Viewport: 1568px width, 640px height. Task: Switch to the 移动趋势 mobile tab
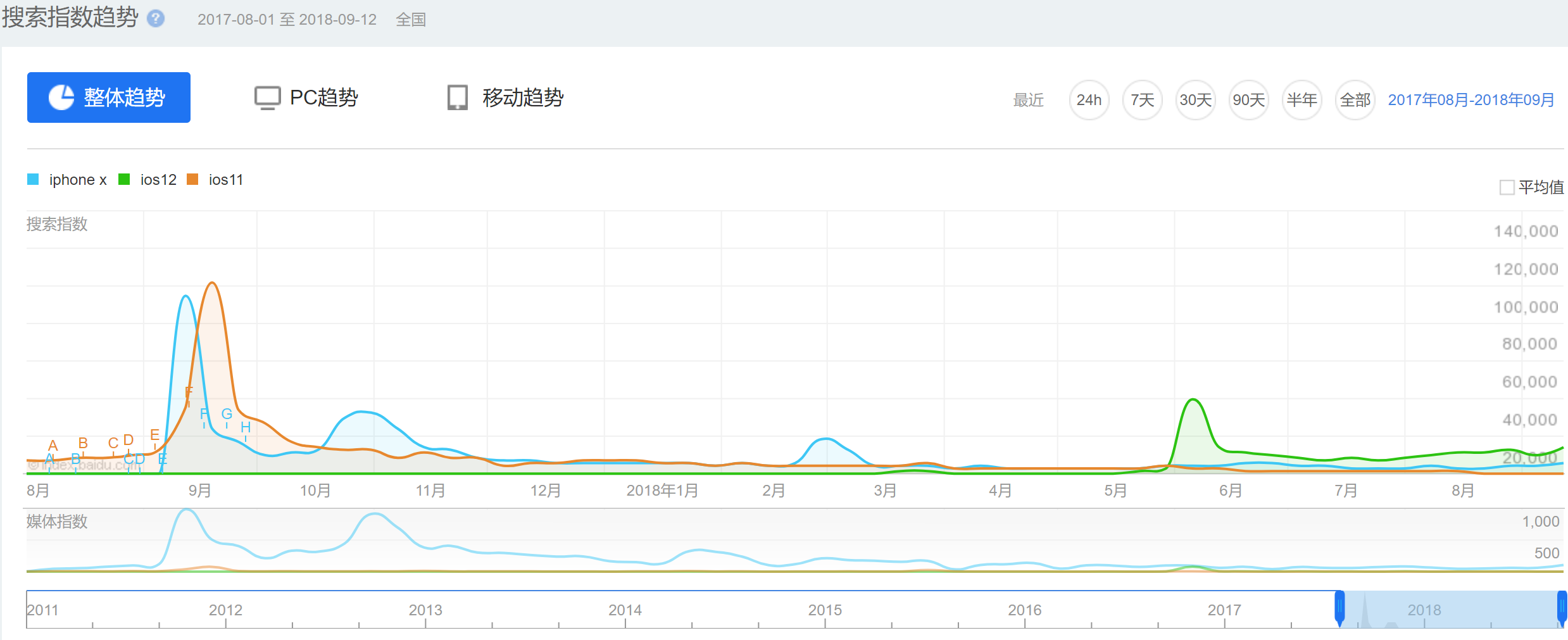coord(505,97)
